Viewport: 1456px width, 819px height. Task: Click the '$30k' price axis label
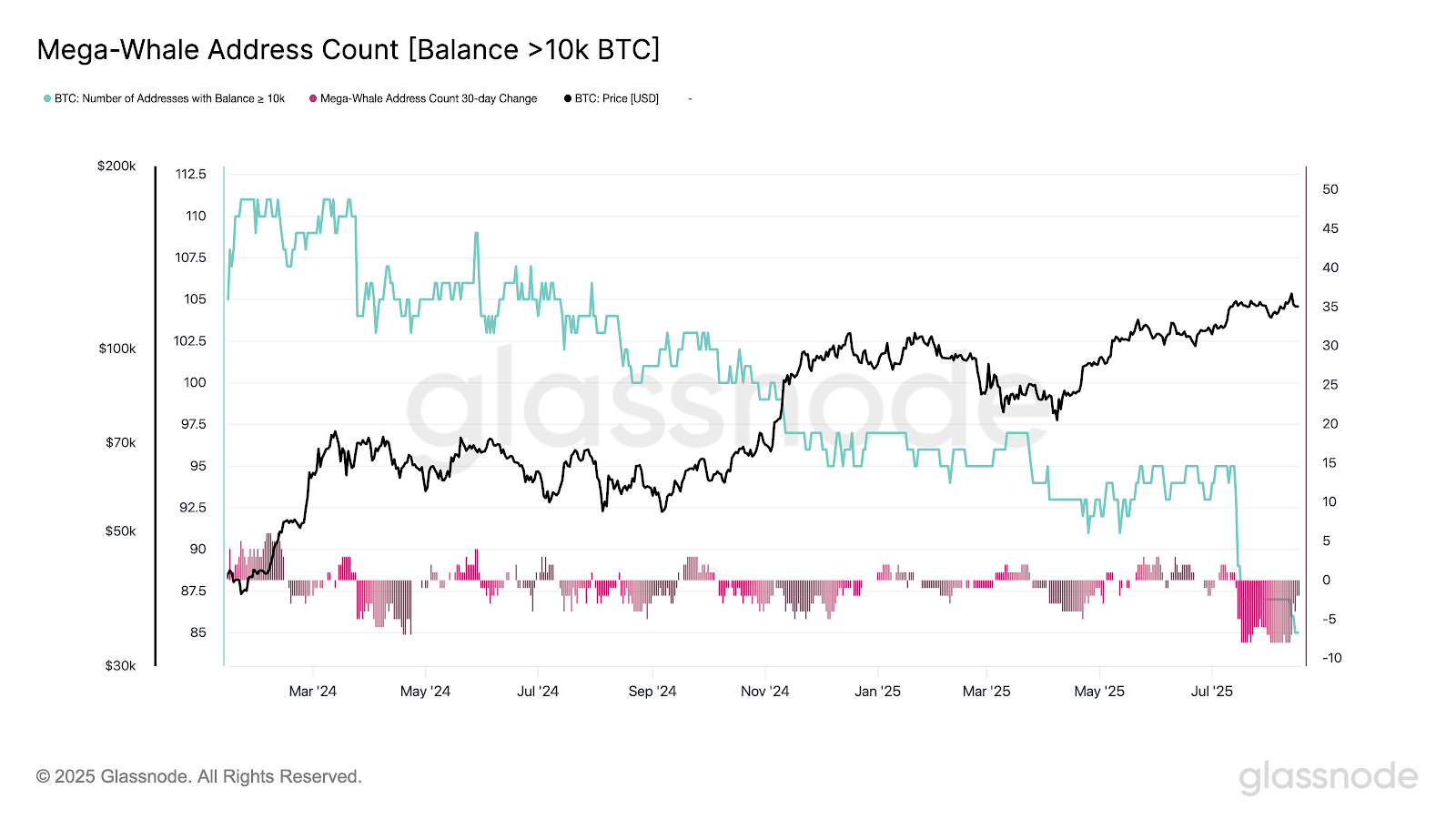(x=120, y=666)
